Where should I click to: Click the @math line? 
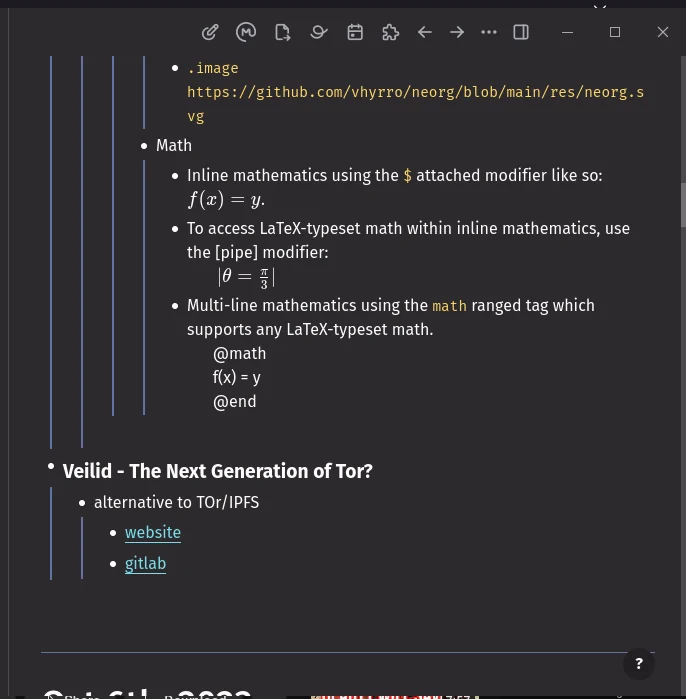[239, 354]
